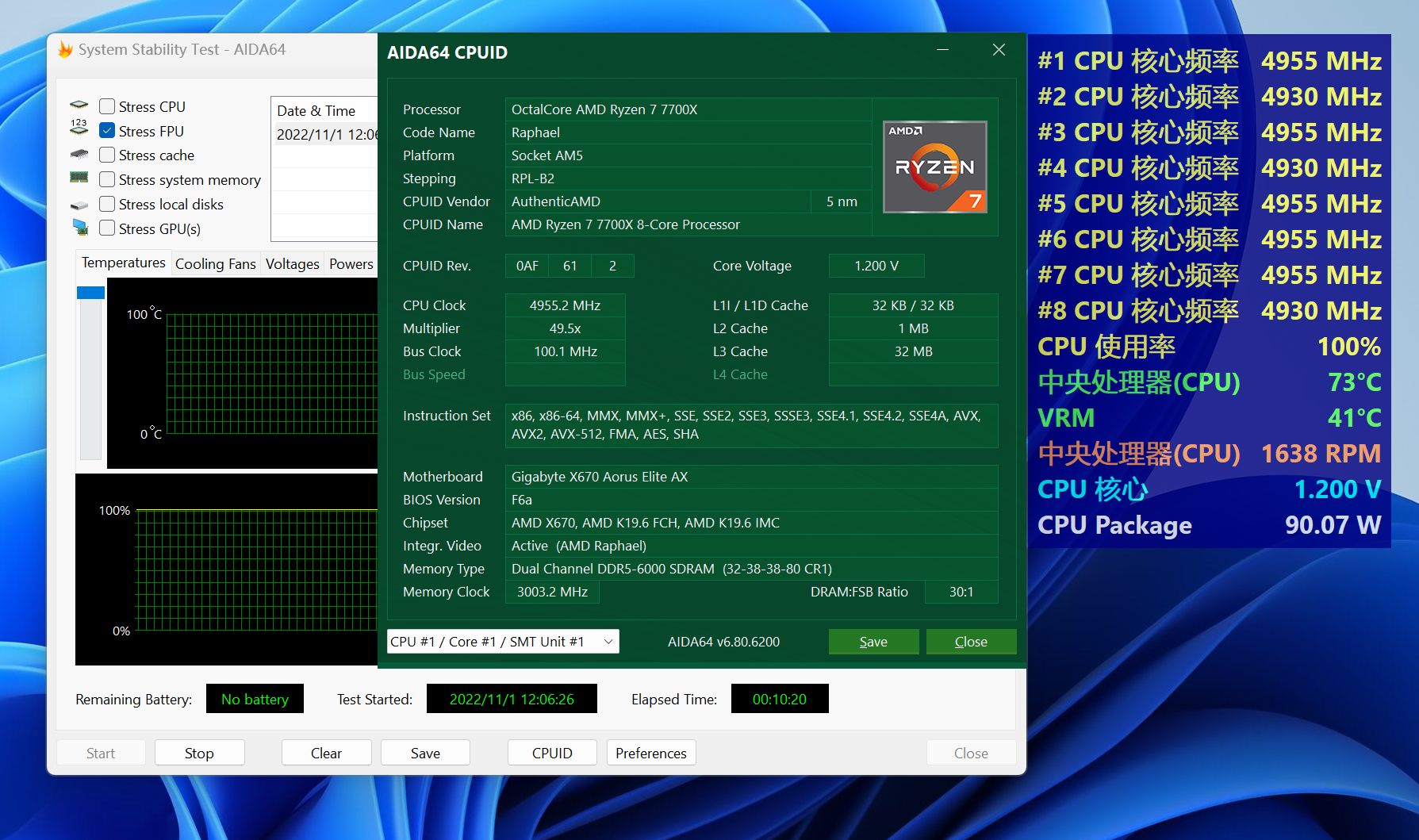The width and height of the screenshot is (1419, 840).
Task: Click the Elapsed Time value 00:10:20
Action: click(x=780, y=699)
